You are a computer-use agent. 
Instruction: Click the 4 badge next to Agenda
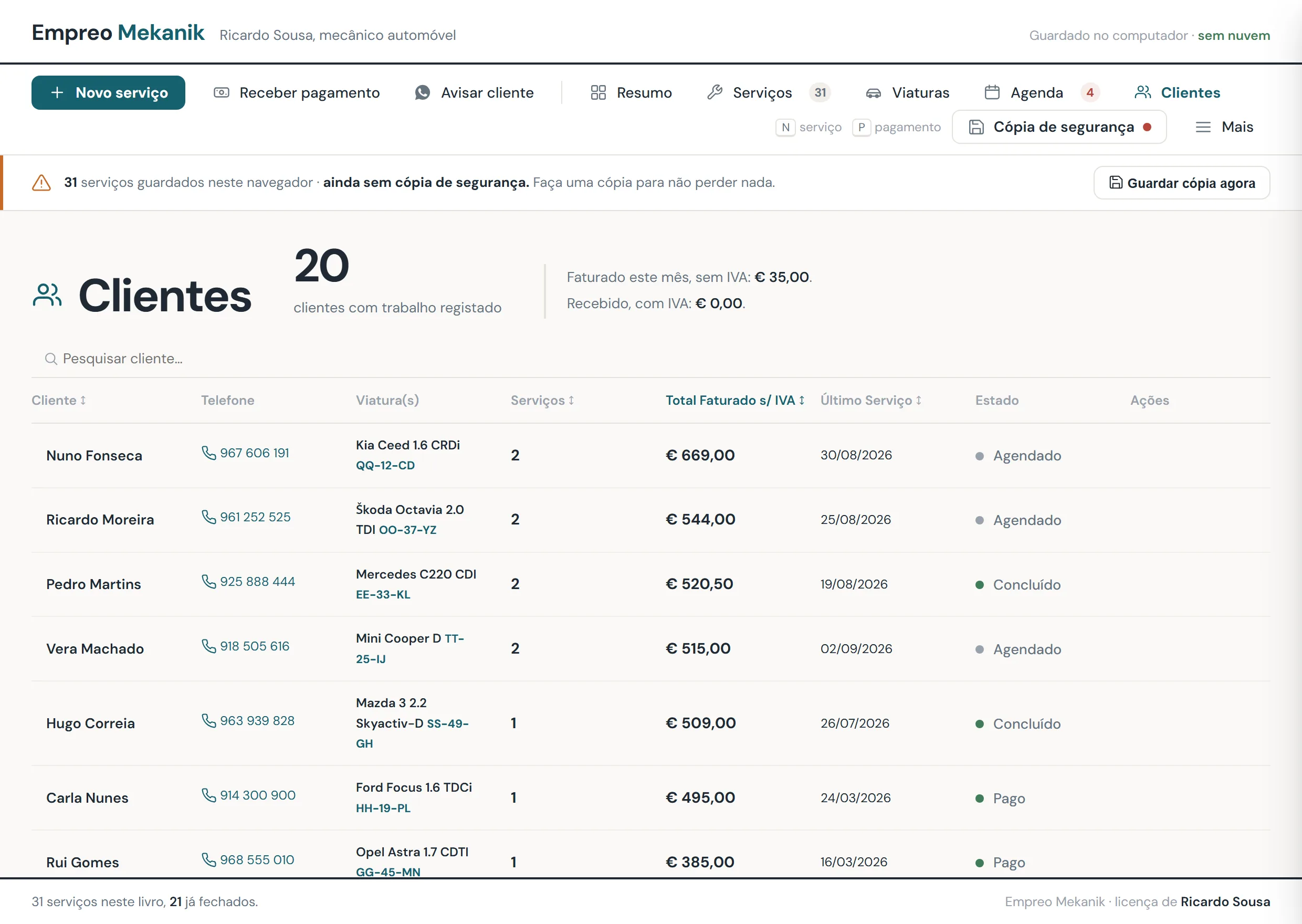click(1089, 93)
